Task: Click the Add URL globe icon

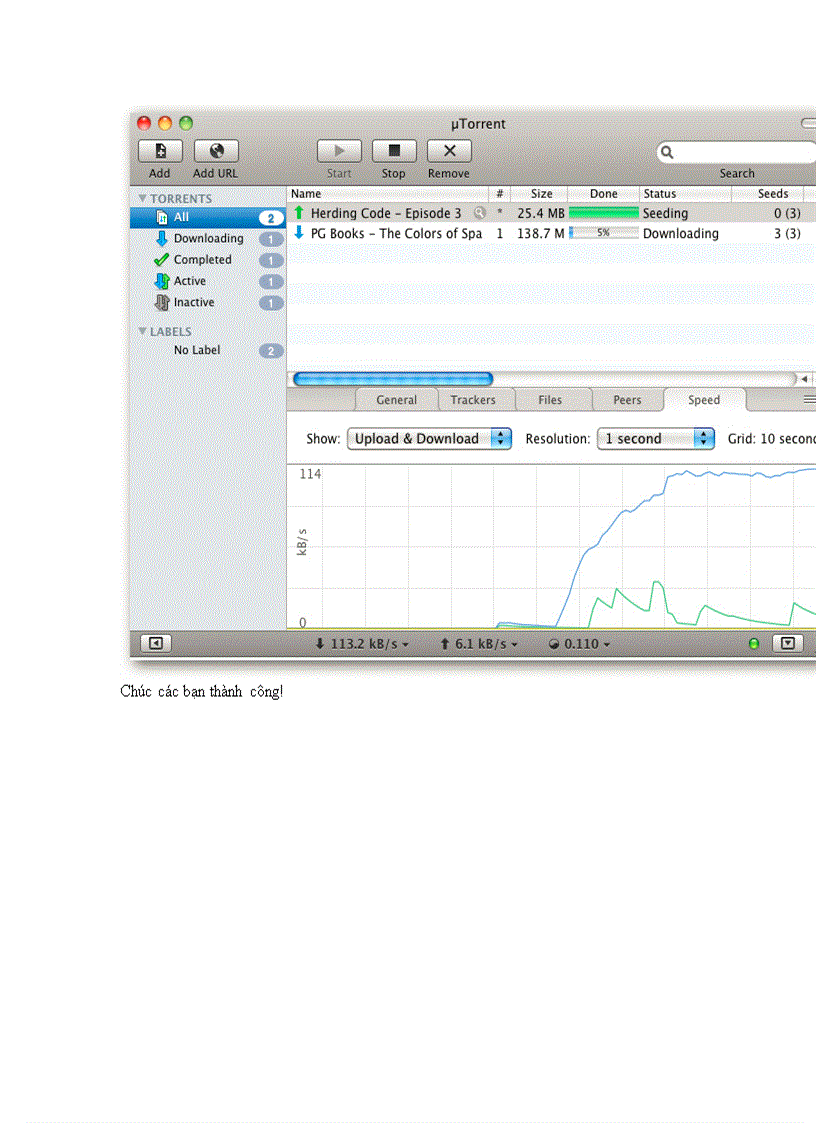Action: (214, 151)
